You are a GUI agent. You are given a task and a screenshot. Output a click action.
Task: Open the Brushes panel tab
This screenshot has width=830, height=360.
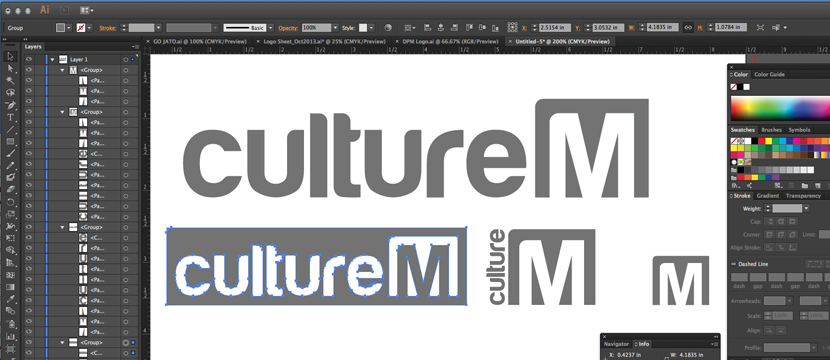pyautogui.click(x=771, y=130)
